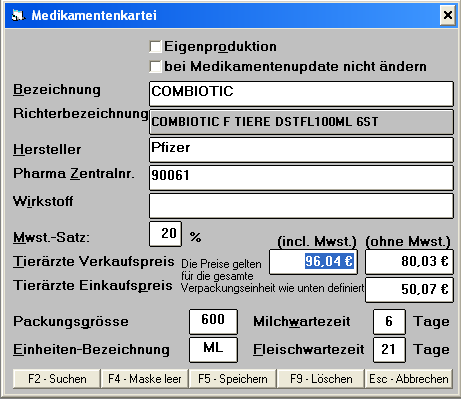The image size is (461, 399).
Task: Focus the Pharma Zentralnr. field 90061
Action: tap(301, 178)
